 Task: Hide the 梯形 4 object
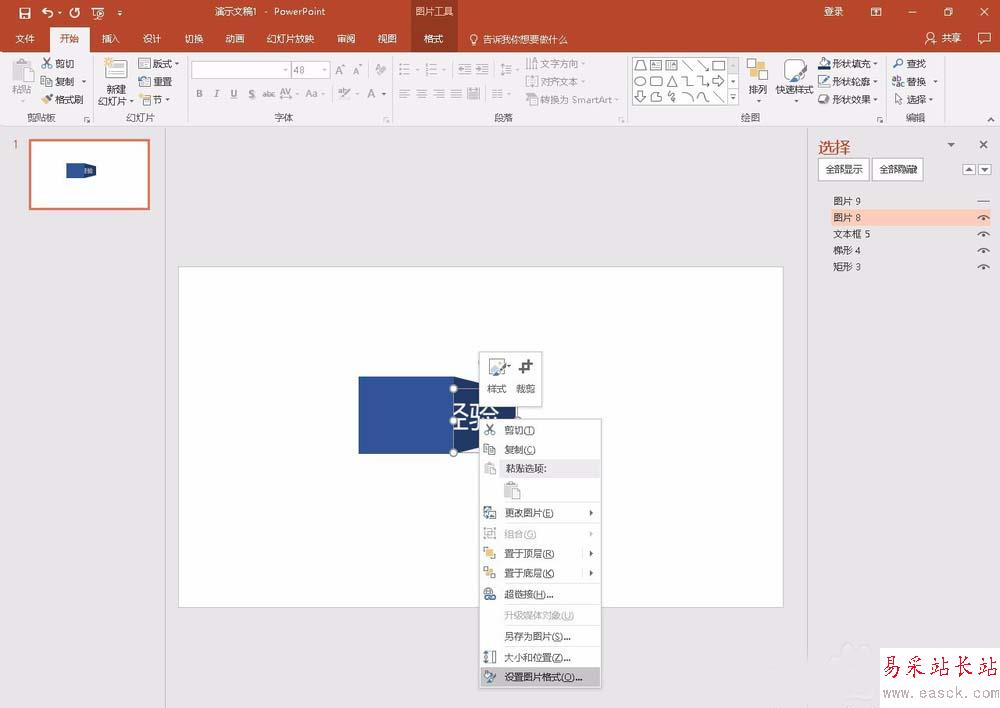coord(983,251)
